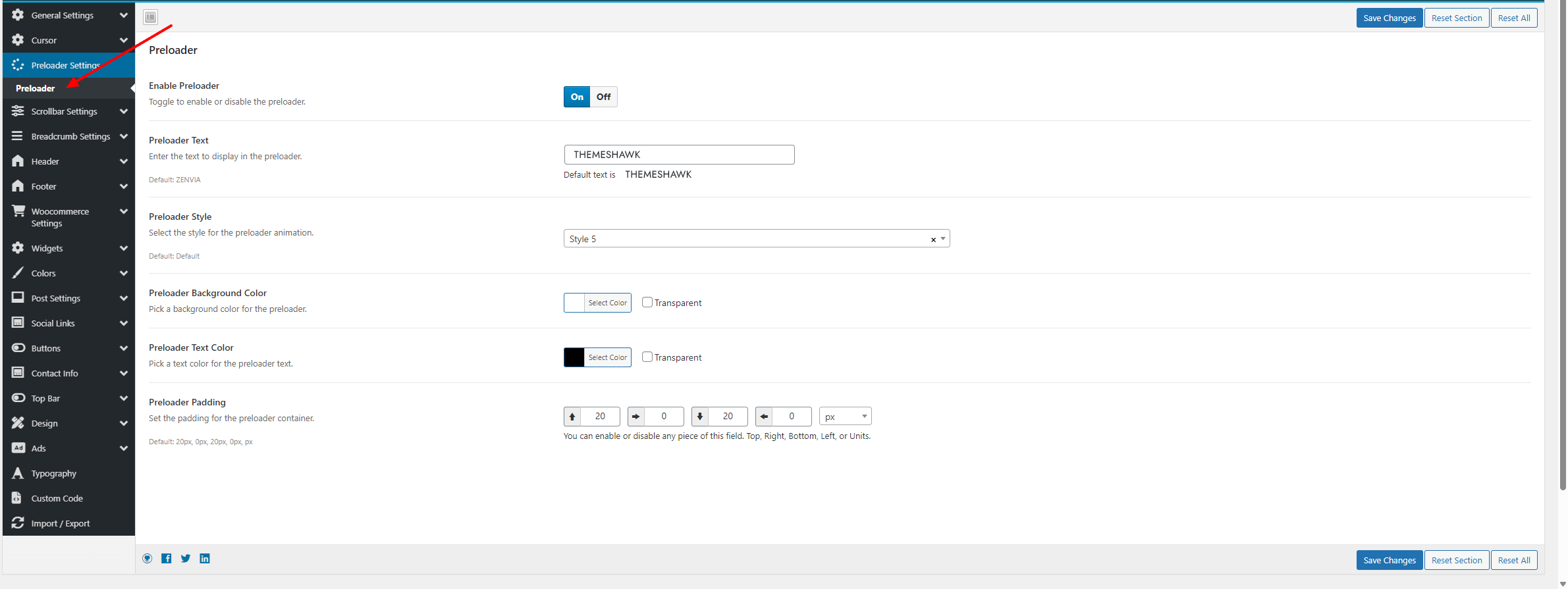Screen dimensions: 1568x589
Task: Click the Import / Export sidebar icon
Action: point(18,523)
